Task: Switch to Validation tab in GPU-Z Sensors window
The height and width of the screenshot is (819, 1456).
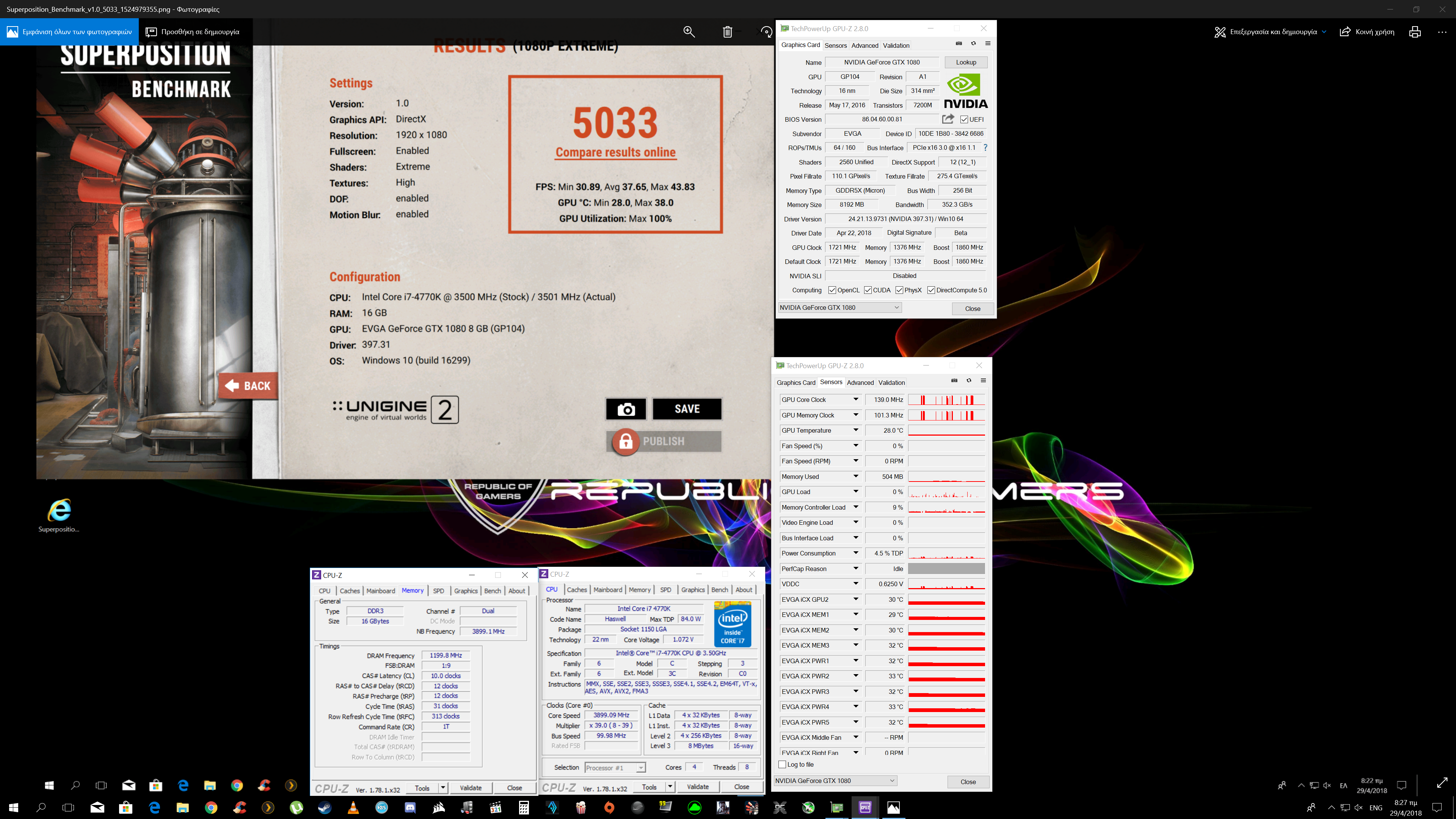Action: pyautogui.click(x=891, y=383)
